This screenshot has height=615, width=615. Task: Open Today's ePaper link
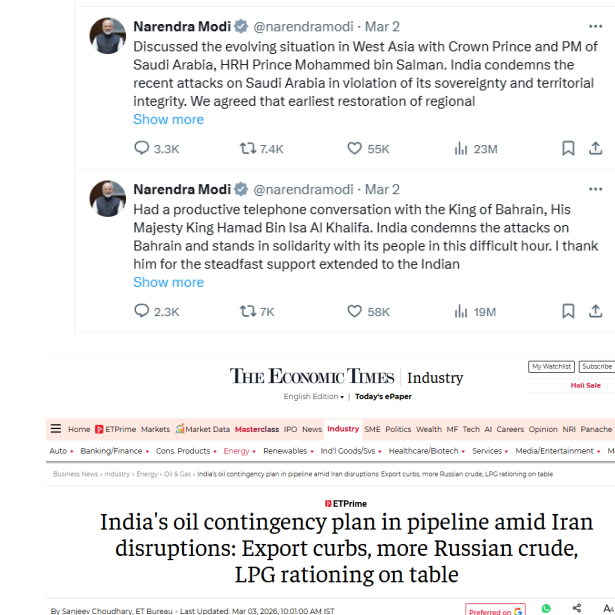[383, 397]
